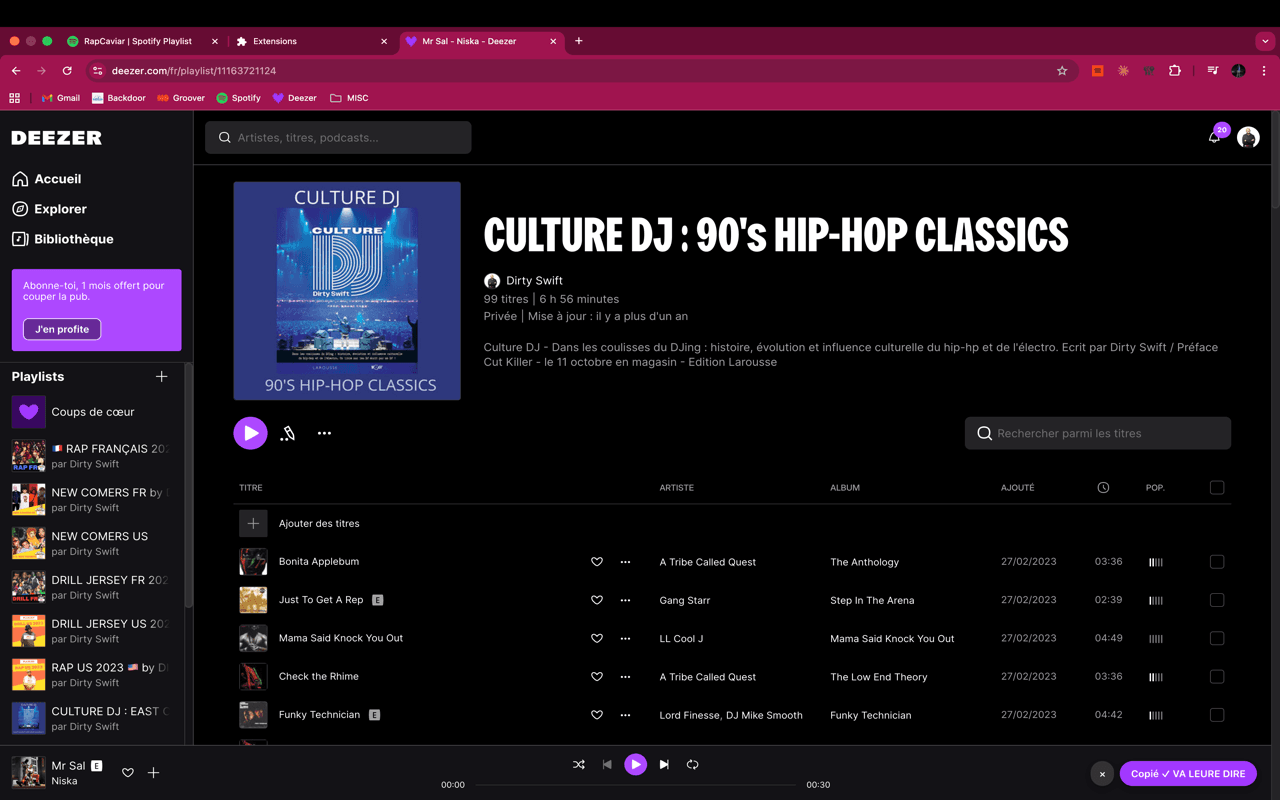1280x800 pixels.
Task: Open the Spotify bookmark
Action: 238,98
